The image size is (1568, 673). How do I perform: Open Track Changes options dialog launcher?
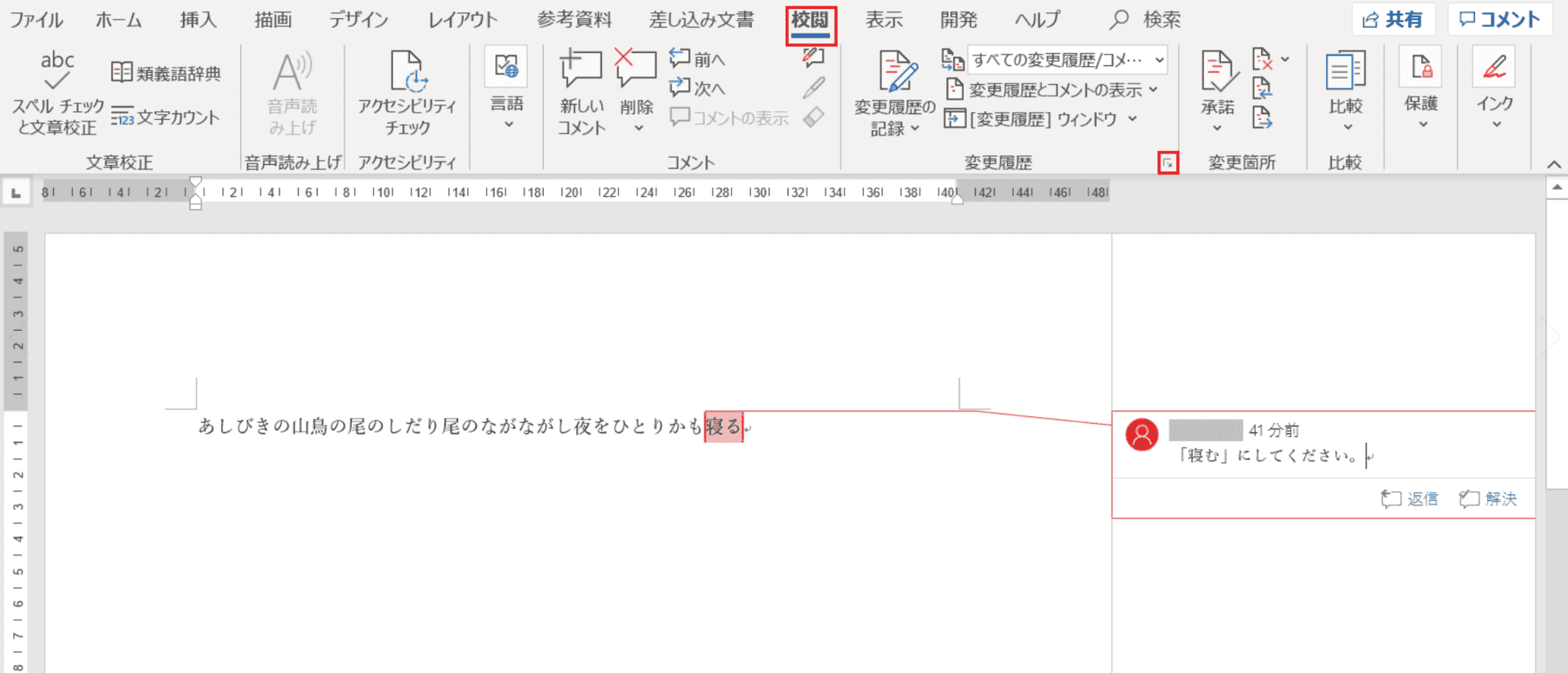(1168, 163)
